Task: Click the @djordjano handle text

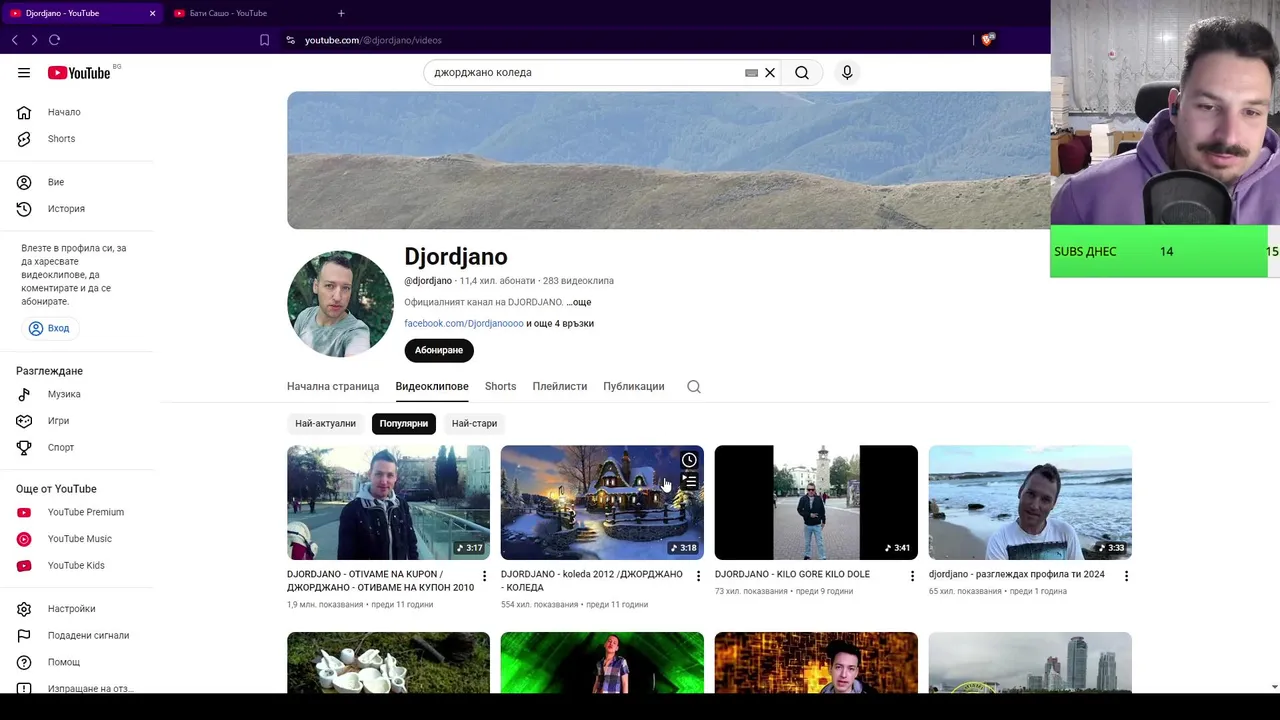Action: pos(428,281)
